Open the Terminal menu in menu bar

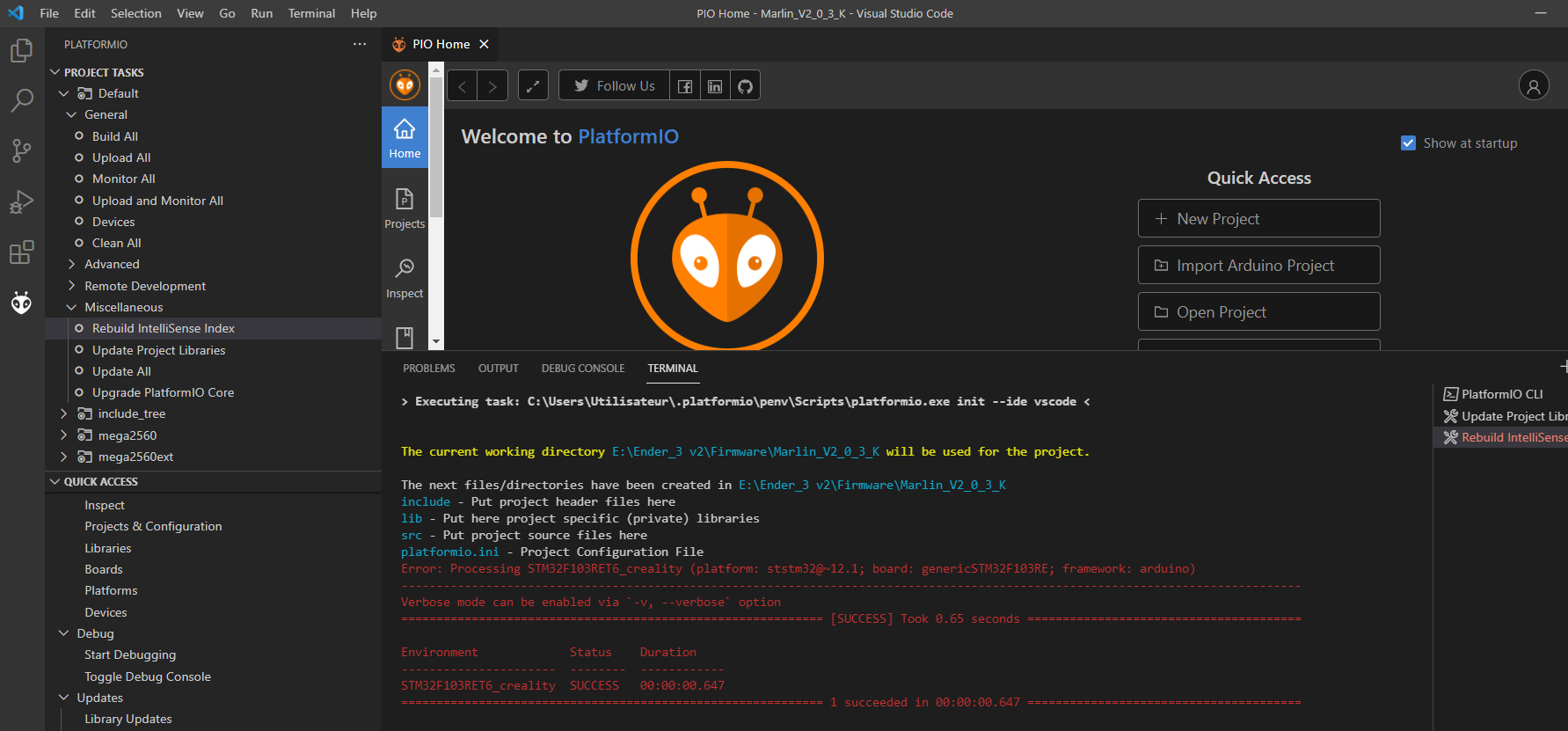[311, 13]
